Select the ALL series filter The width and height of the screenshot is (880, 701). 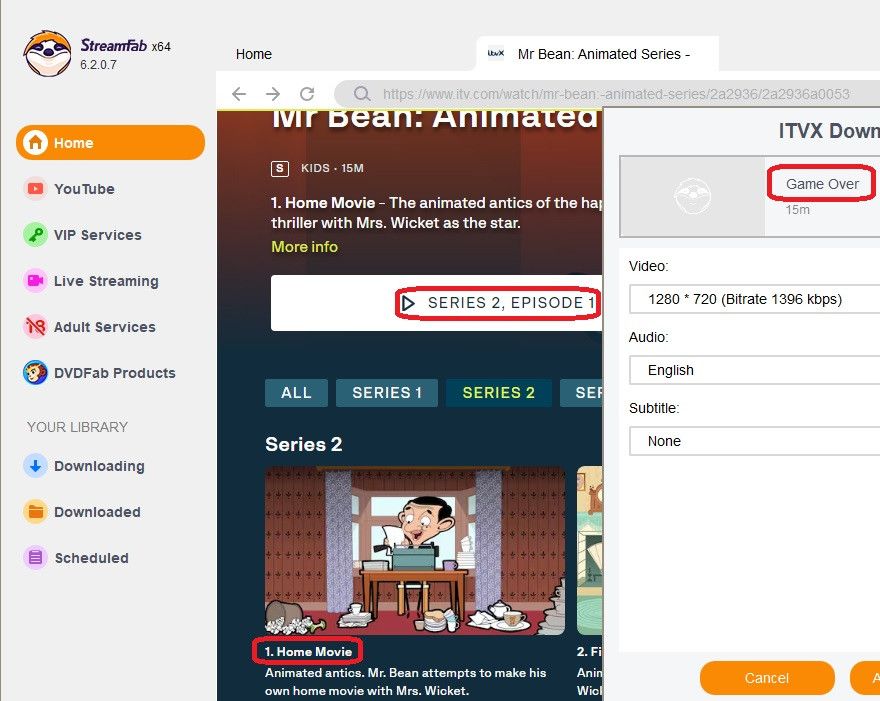(x=296, y=393)
